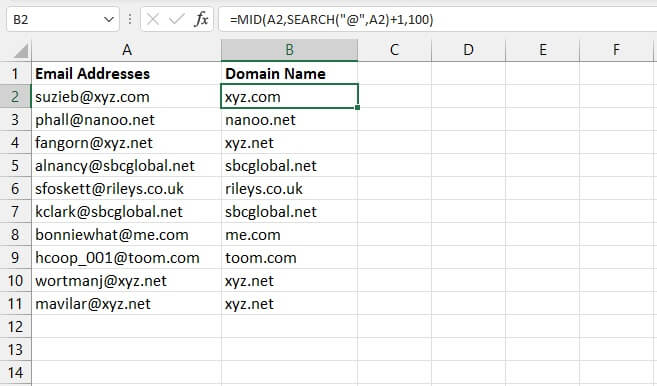The image size is (657, 386).
Task: Click the Insert Function fx icon
Action: tap(202, 19)
